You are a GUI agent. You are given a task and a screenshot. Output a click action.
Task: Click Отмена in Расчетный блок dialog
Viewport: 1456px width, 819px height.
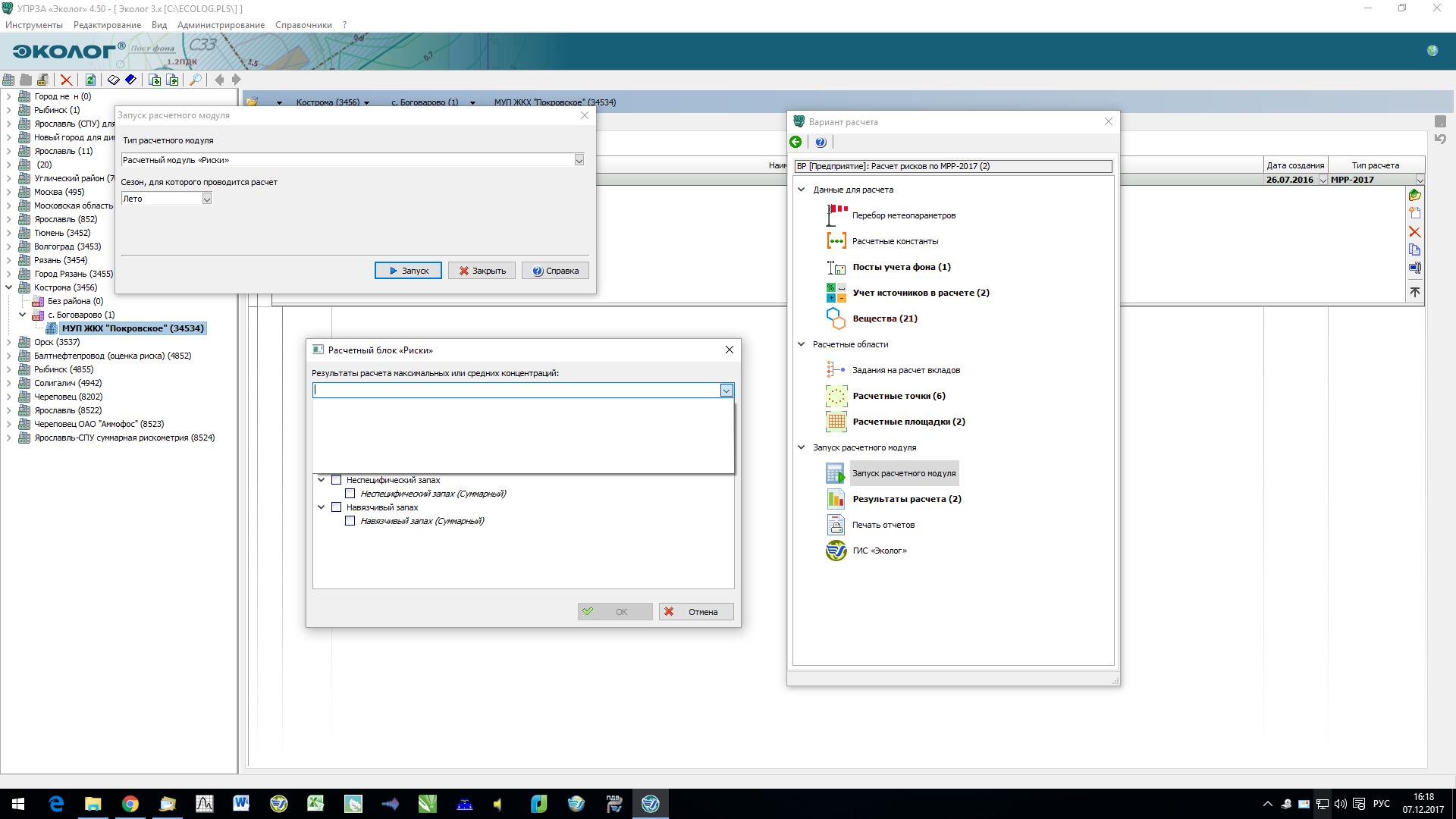click(x=695, y=612)
